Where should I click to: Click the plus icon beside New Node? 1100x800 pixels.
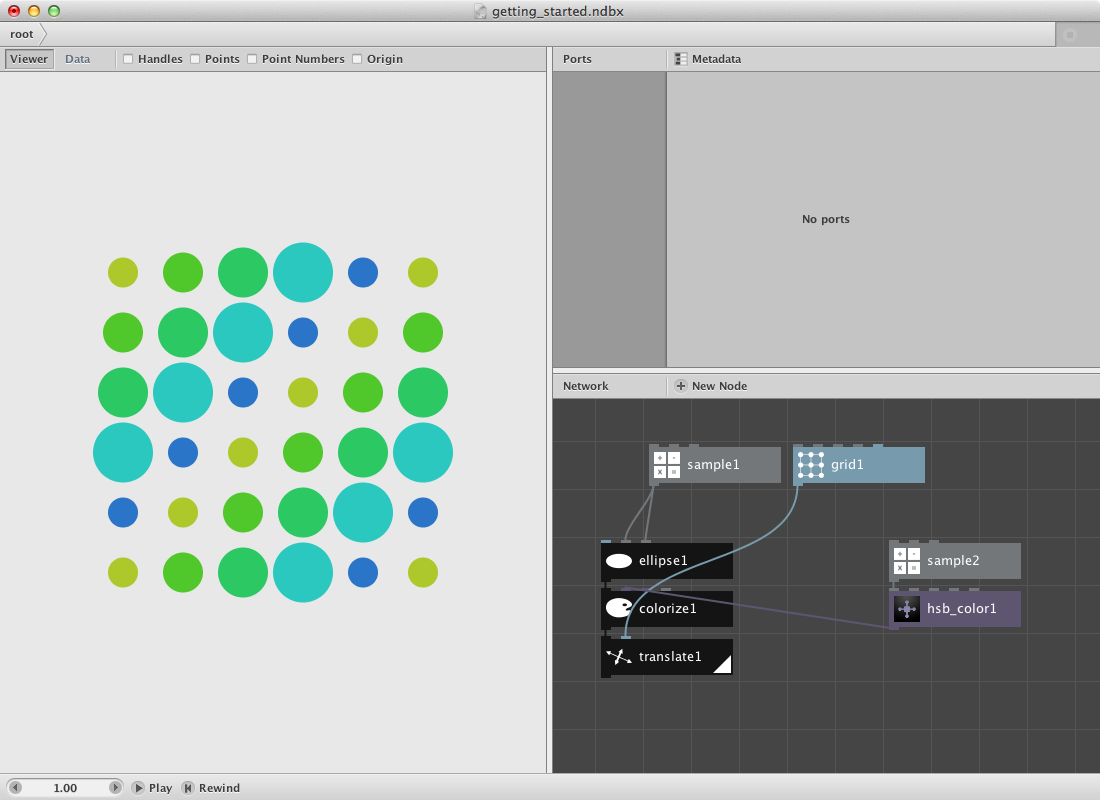680,385
